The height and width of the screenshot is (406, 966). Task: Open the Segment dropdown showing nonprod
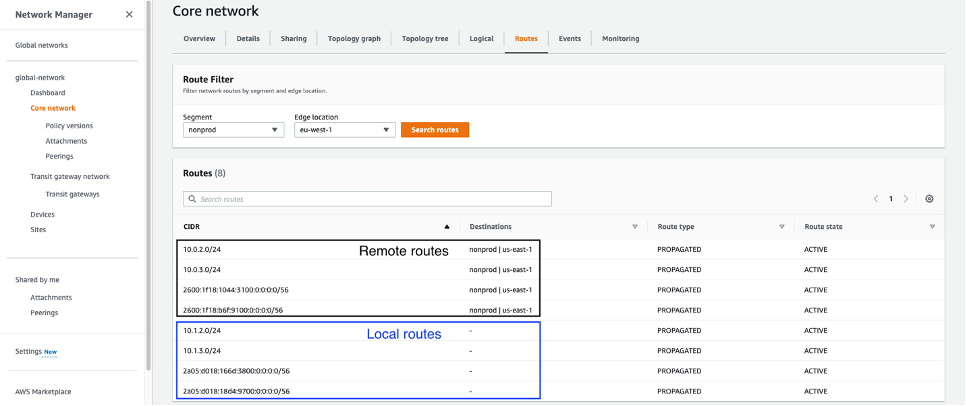point(233,130)
